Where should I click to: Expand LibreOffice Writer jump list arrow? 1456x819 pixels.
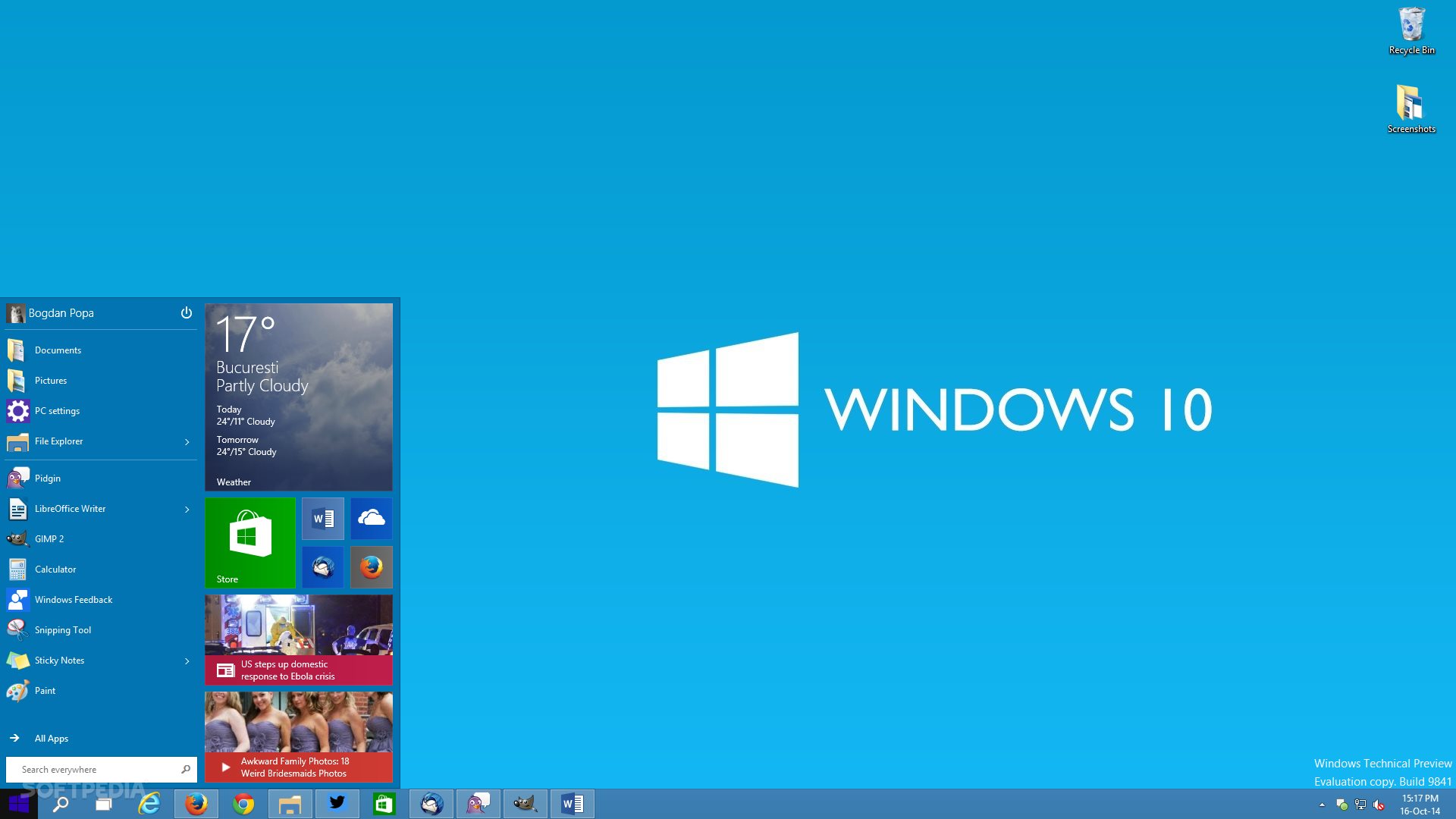click(187, 509)
